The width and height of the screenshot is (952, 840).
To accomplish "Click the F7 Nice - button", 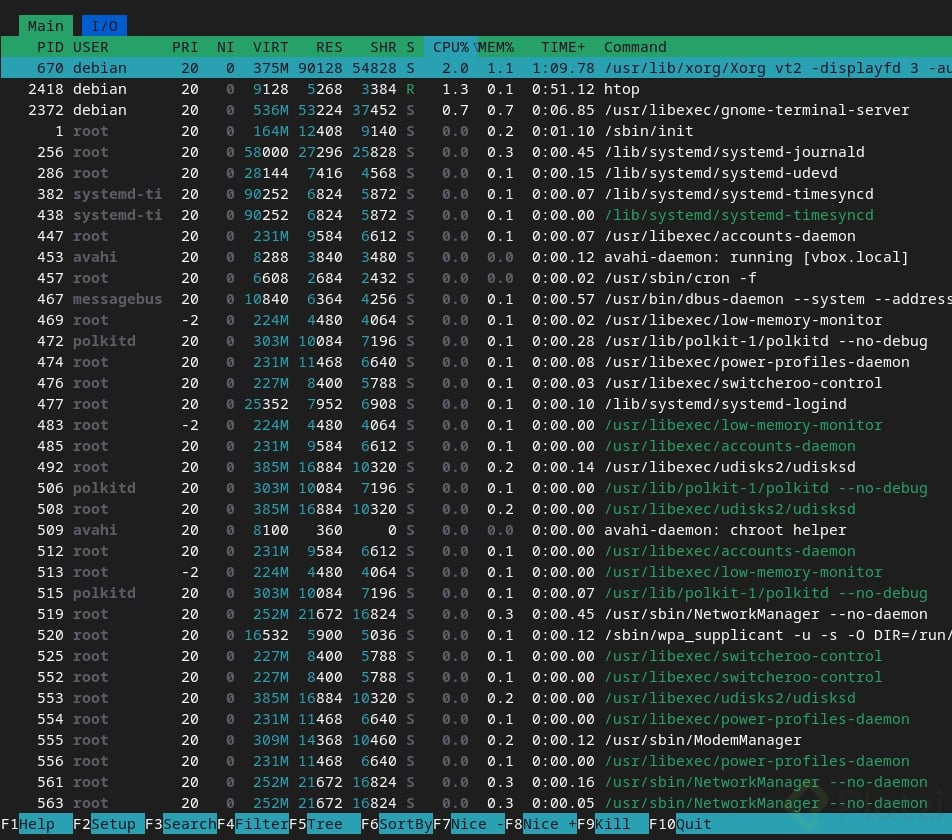I will coord(469,824).
